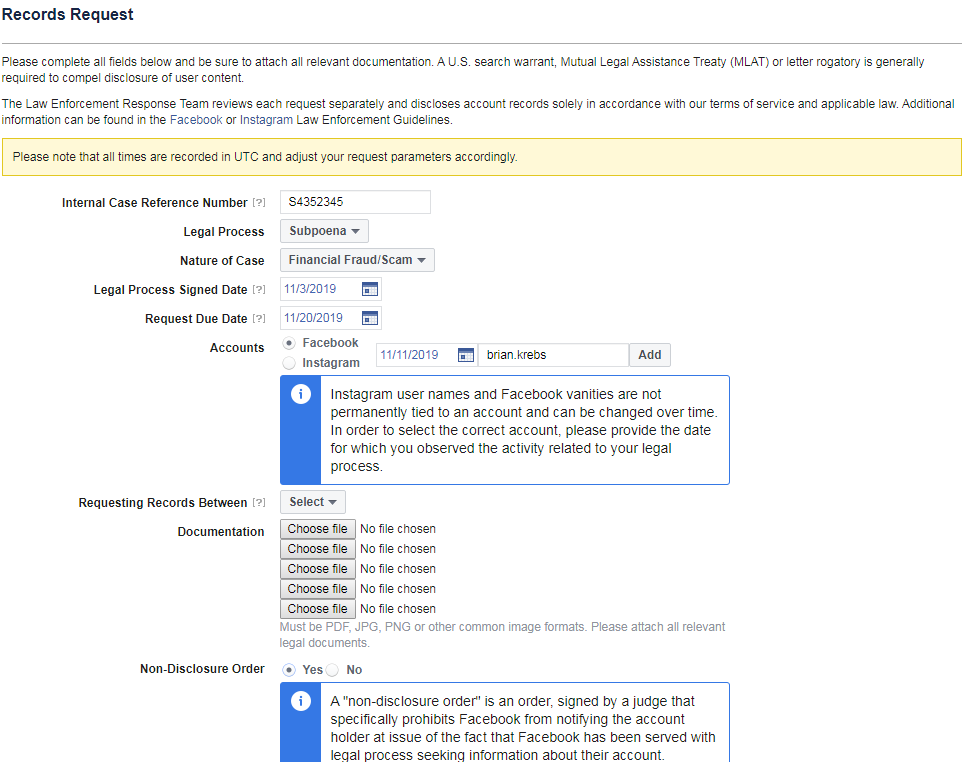Click the first Choose file button
The height and width of the screenshot is (762, 970).
317,529
